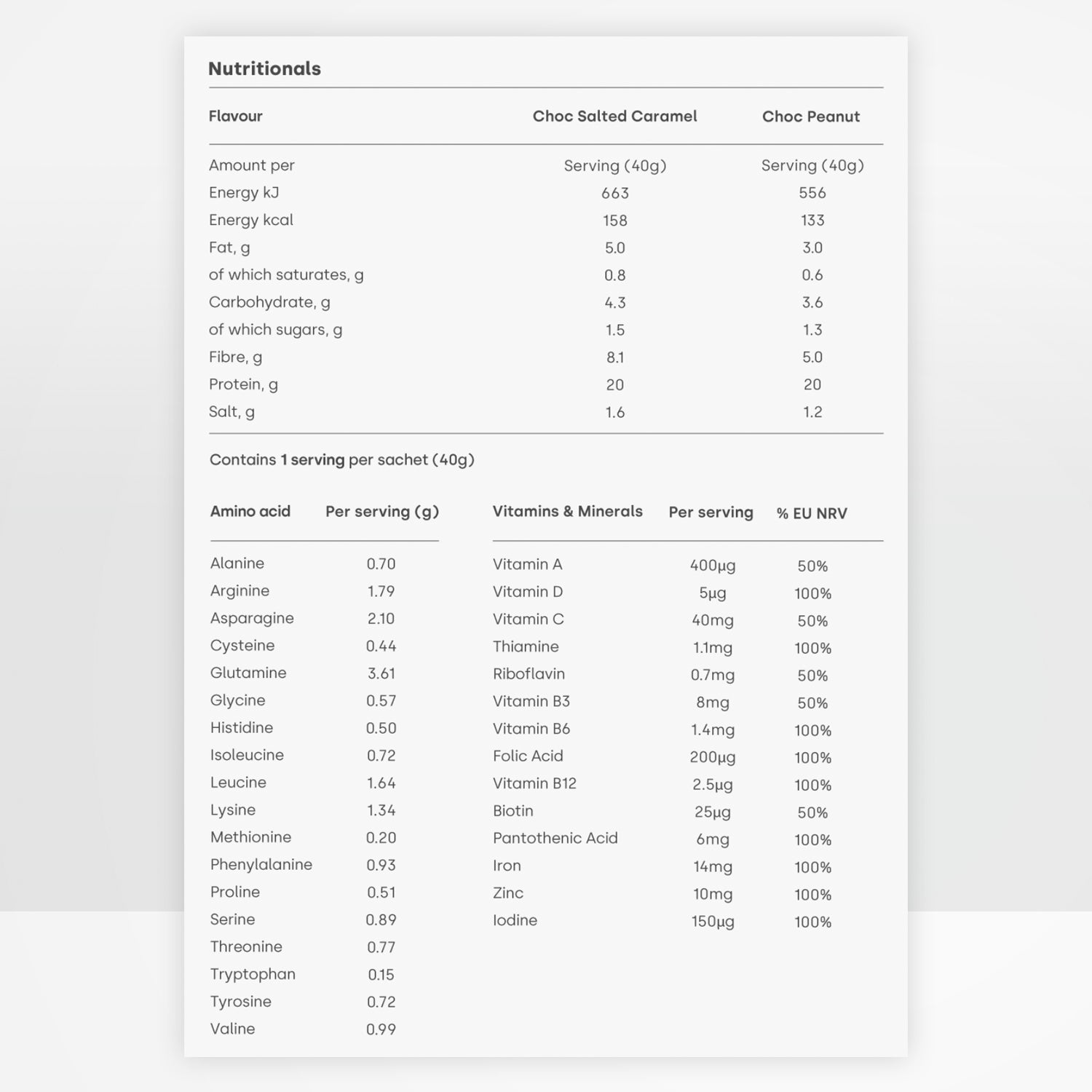1092x1092 pixels.
Task: Click the Vitamins & Minerals header
Action: [567, 512]
